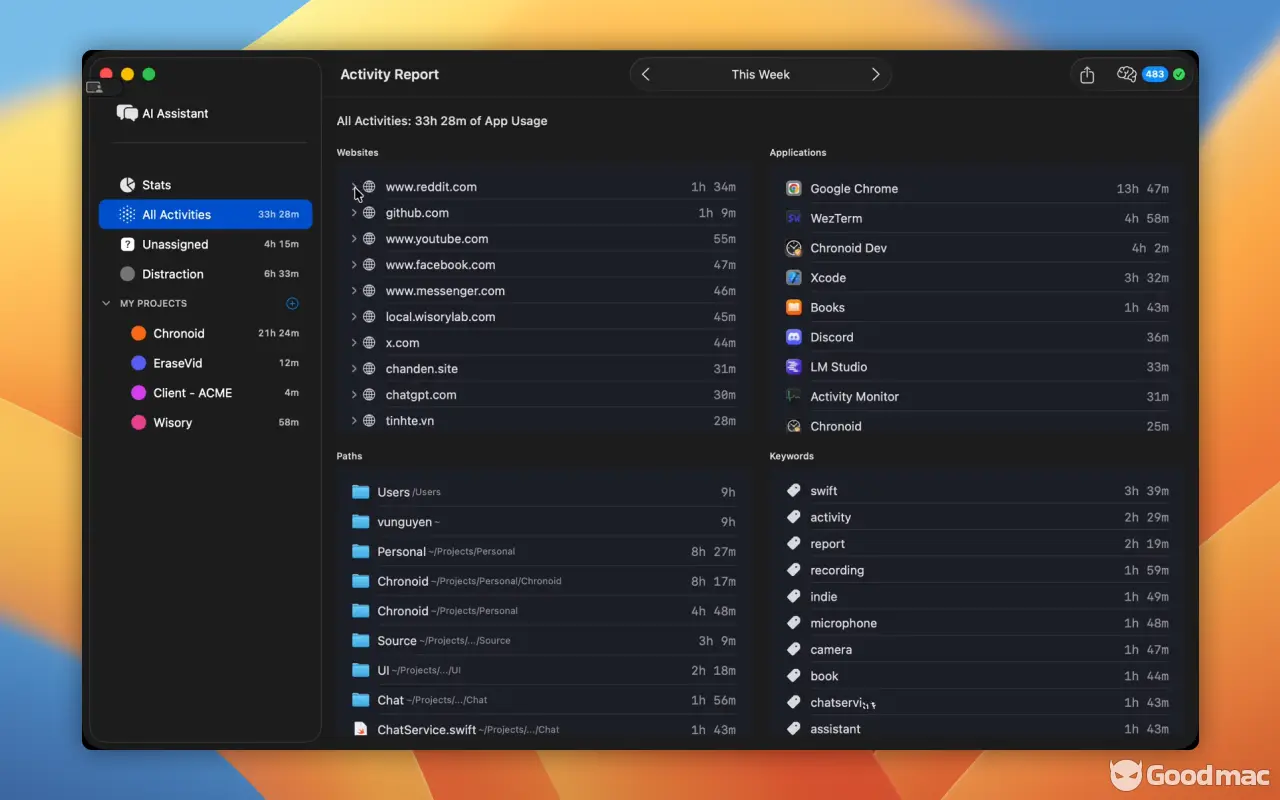Add a new project with plus icon
Screen dimensions: 1280x800
coord(292,303)
